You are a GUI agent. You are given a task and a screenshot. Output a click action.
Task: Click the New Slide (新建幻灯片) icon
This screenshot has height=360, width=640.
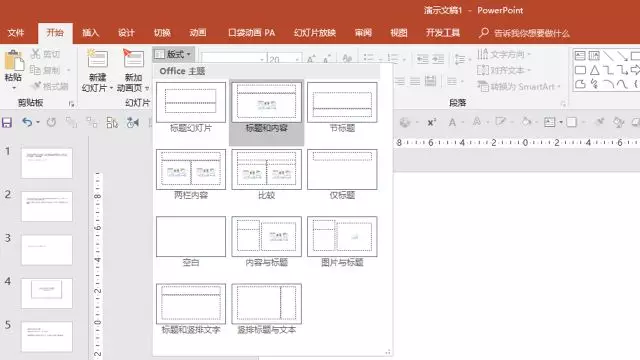click(98, 59)
